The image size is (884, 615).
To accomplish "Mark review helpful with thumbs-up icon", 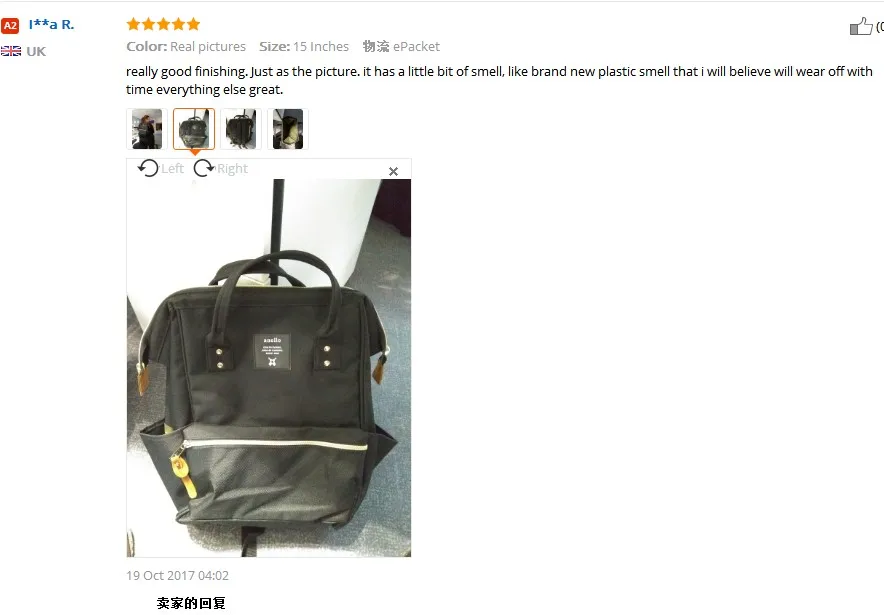I will (861, 26).
